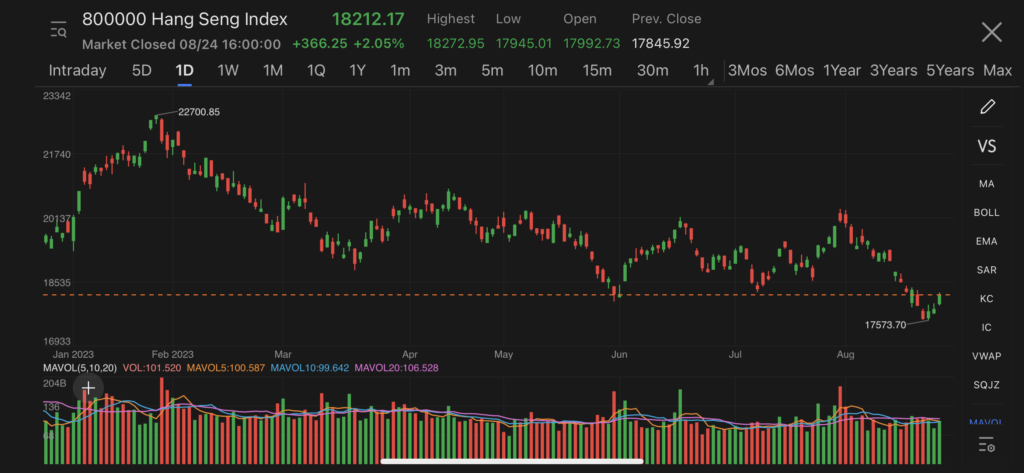The width and height of the screenshot is (1024, 473).
Task: Switch to the 5D tab
Action: pyautogui.click(x=142, y=71)
